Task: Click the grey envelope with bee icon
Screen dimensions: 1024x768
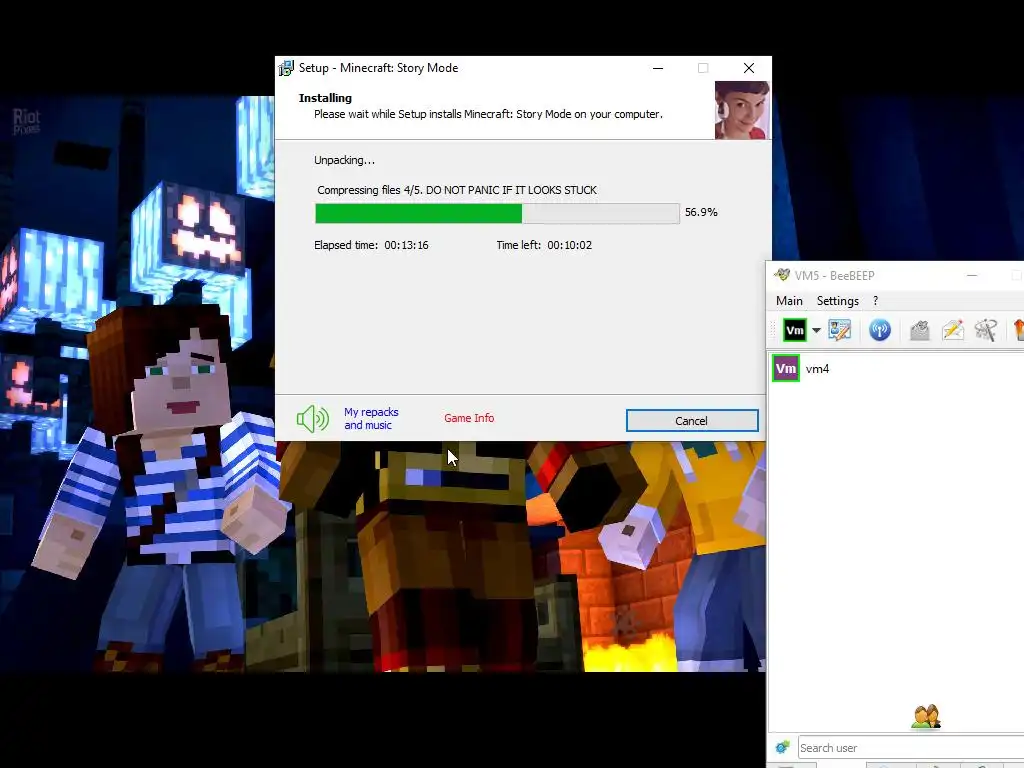Action: click(x=920, y=330)
